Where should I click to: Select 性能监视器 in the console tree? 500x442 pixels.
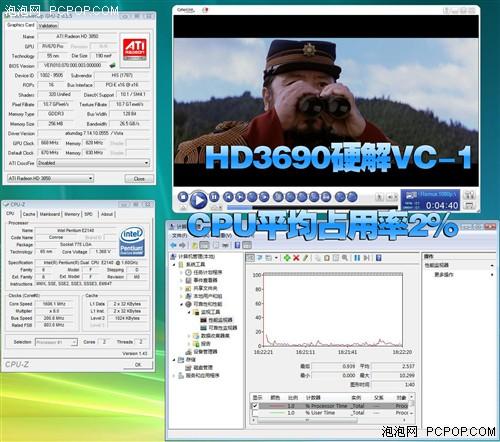click(x=220, y=320)
